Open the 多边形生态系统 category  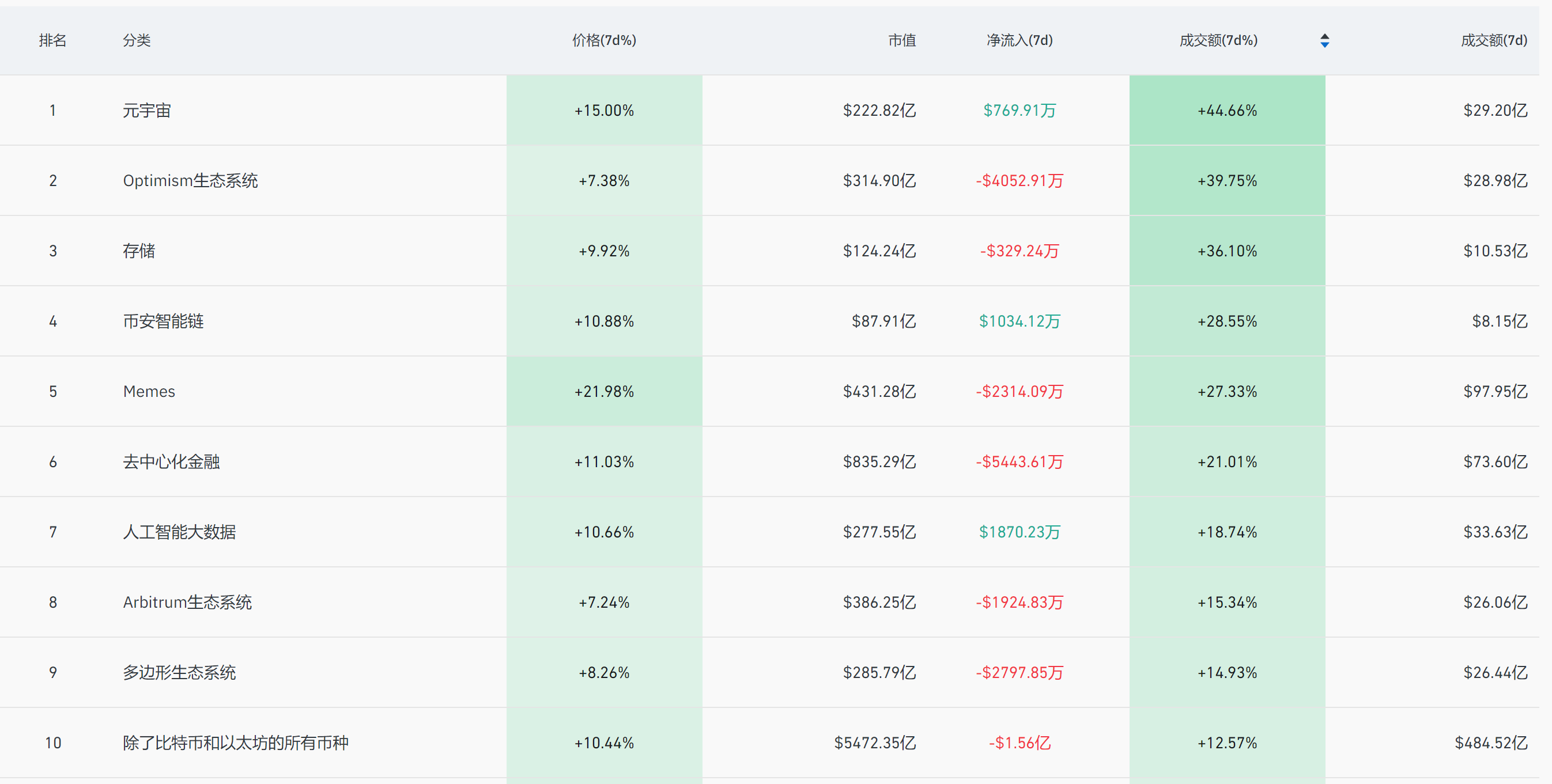[179, 673]
